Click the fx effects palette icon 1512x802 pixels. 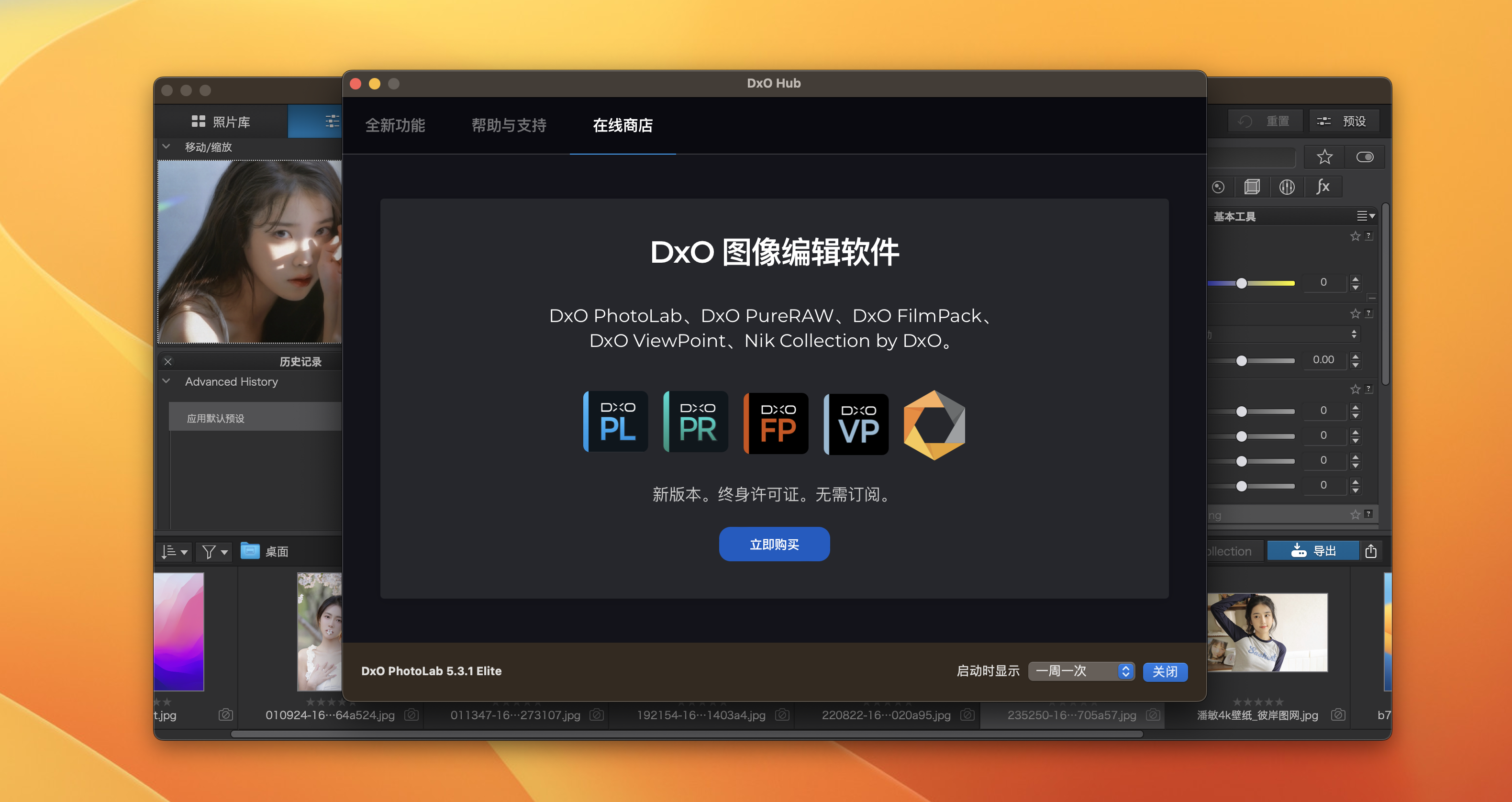point(1323,187)
